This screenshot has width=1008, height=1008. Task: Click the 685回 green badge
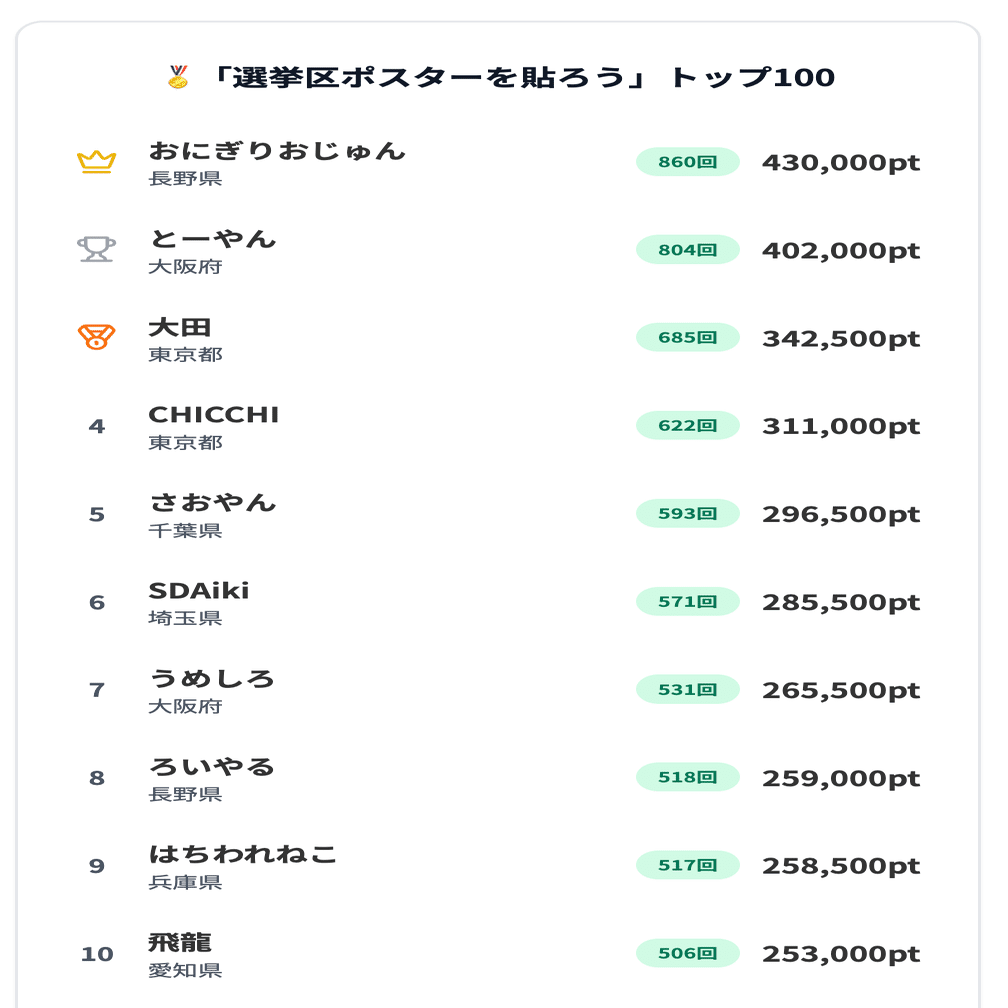pyautogui.click(x=687, y=338)
